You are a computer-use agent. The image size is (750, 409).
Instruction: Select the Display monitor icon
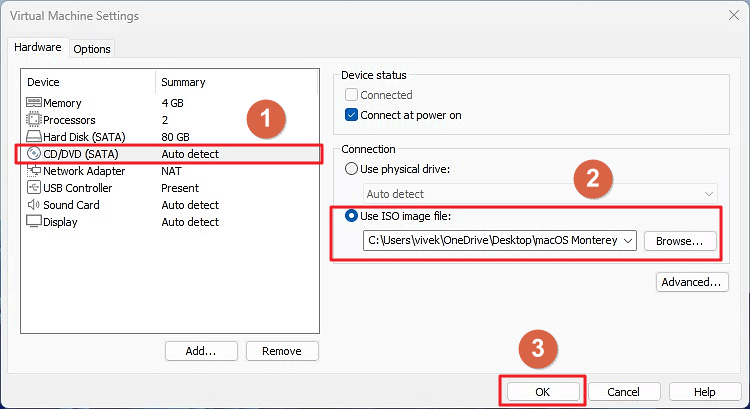[x=33, y=222]
